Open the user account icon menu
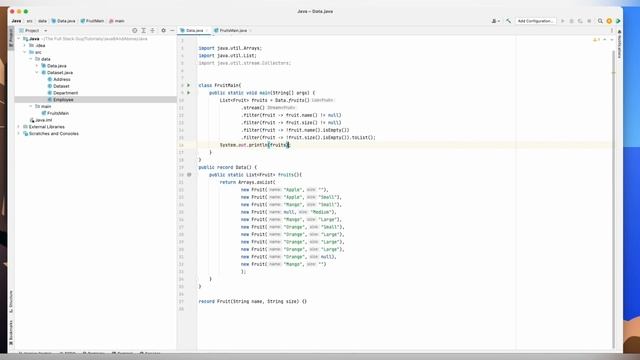This screenshot has height=360, width=640. coord(496,21)
